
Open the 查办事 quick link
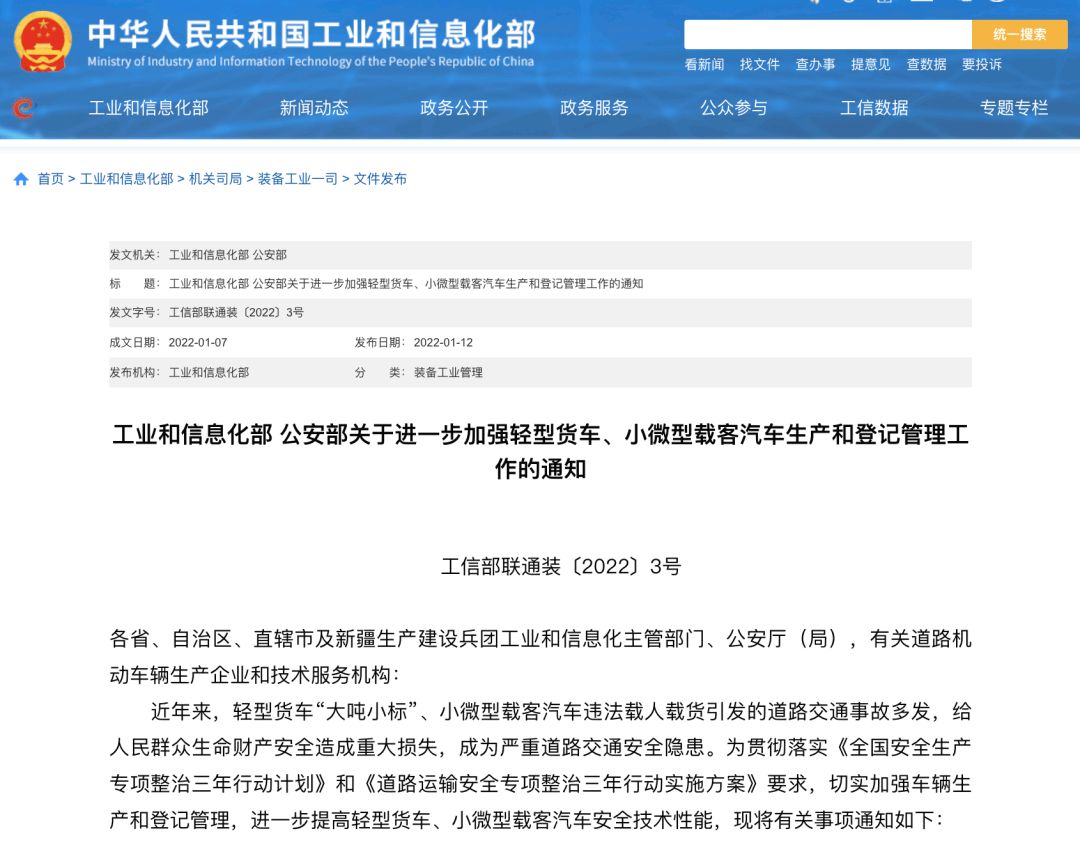point(815,64)
